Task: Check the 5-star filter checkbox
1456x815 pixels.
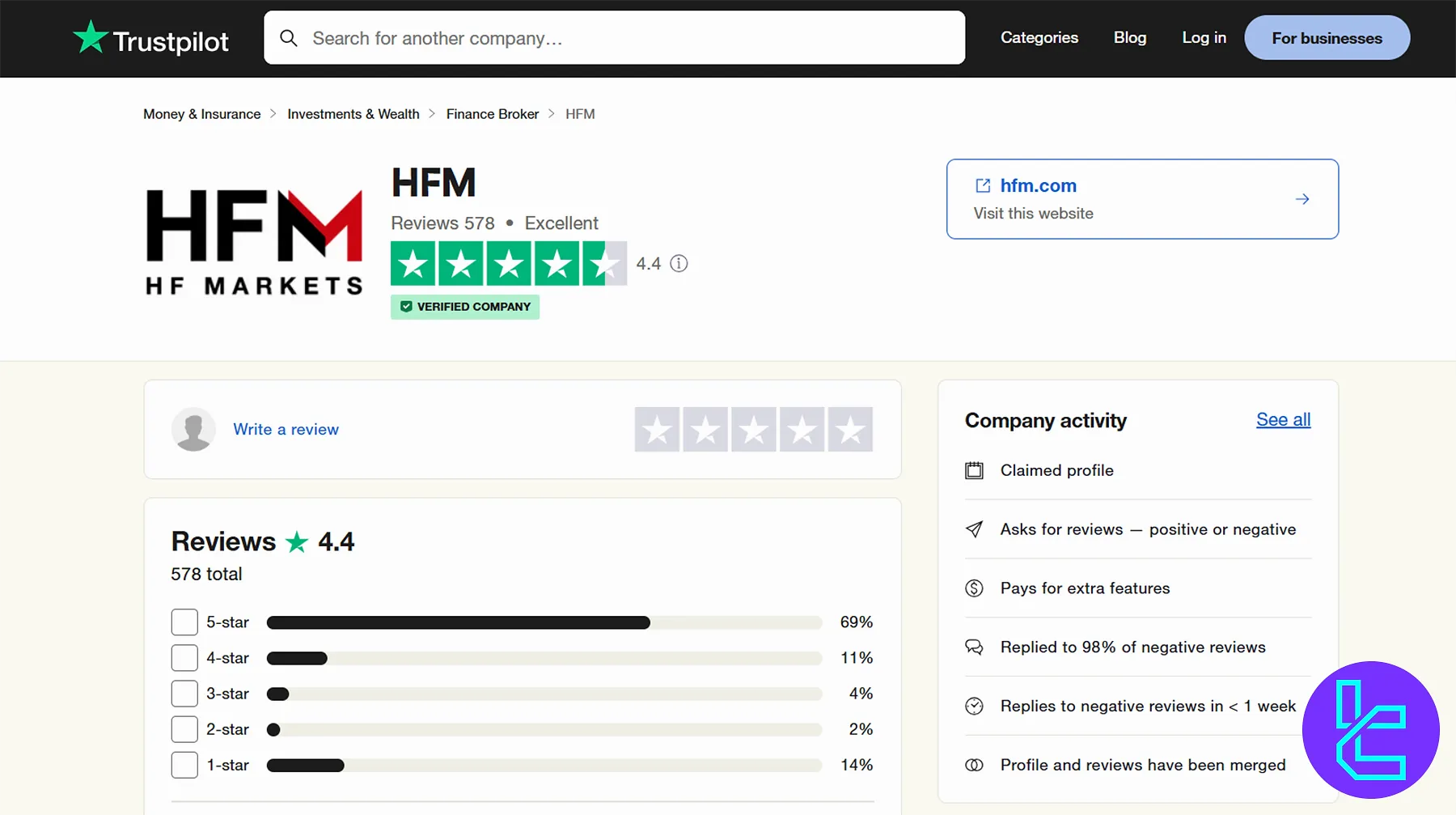Action: pyautogui.click(x=184, y=622)
